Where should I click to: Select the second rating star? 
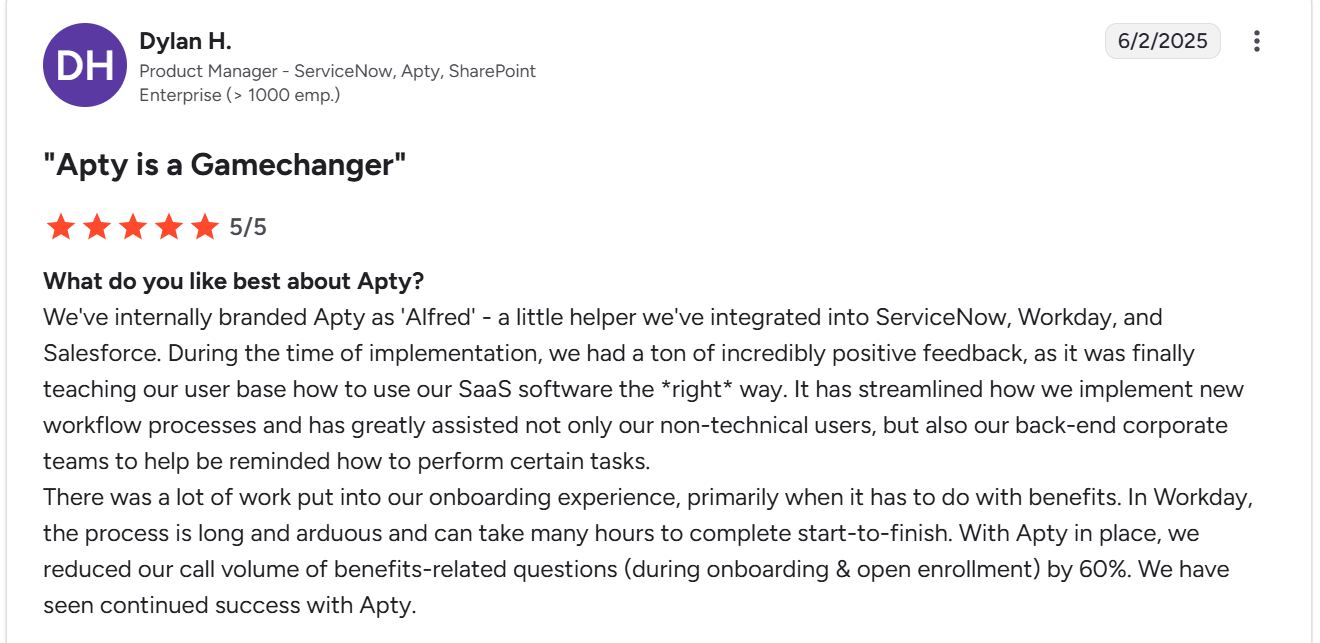click(96, 227)
